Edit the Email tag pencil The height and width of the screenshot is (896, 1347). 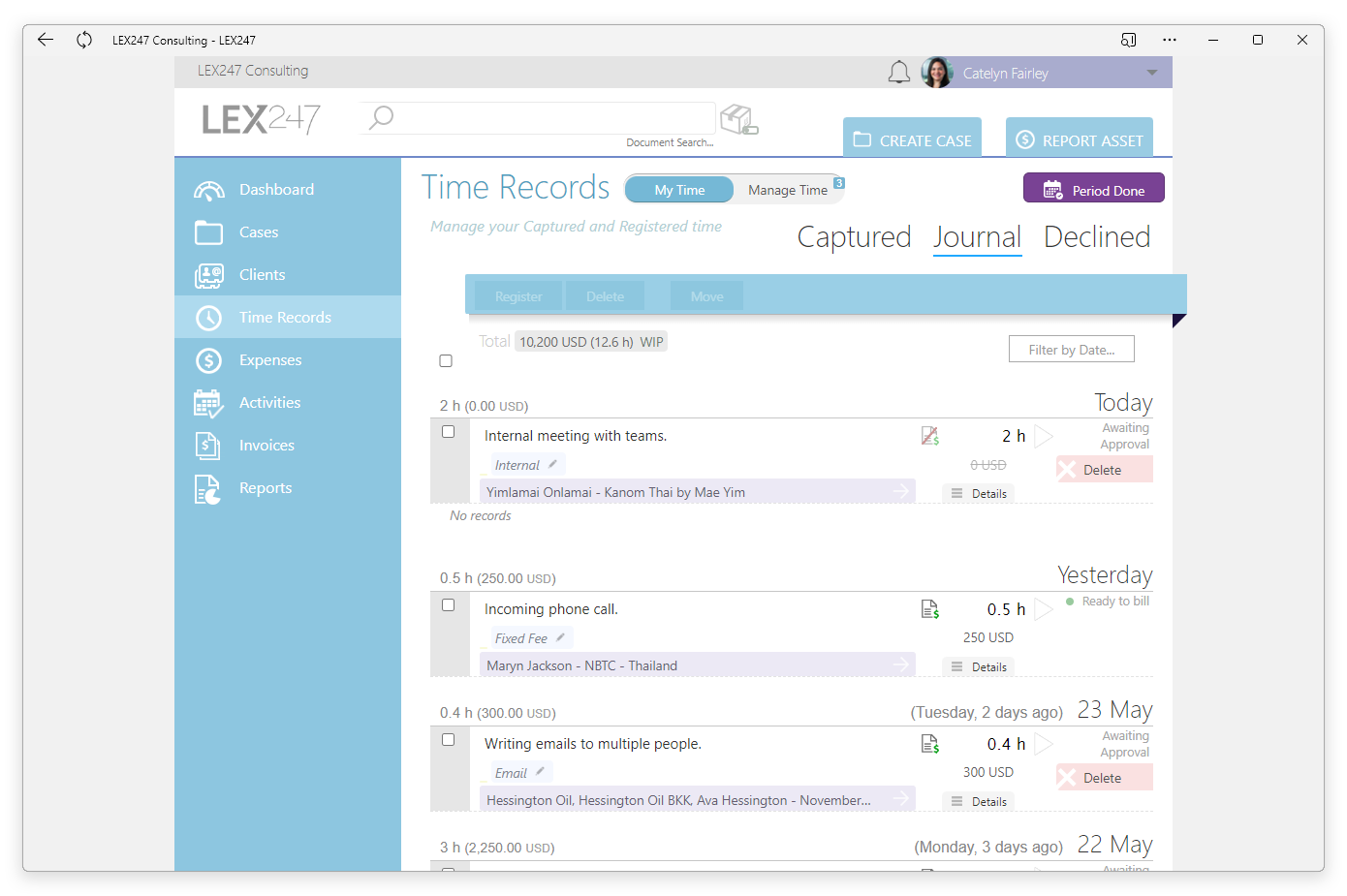point(540,772)
